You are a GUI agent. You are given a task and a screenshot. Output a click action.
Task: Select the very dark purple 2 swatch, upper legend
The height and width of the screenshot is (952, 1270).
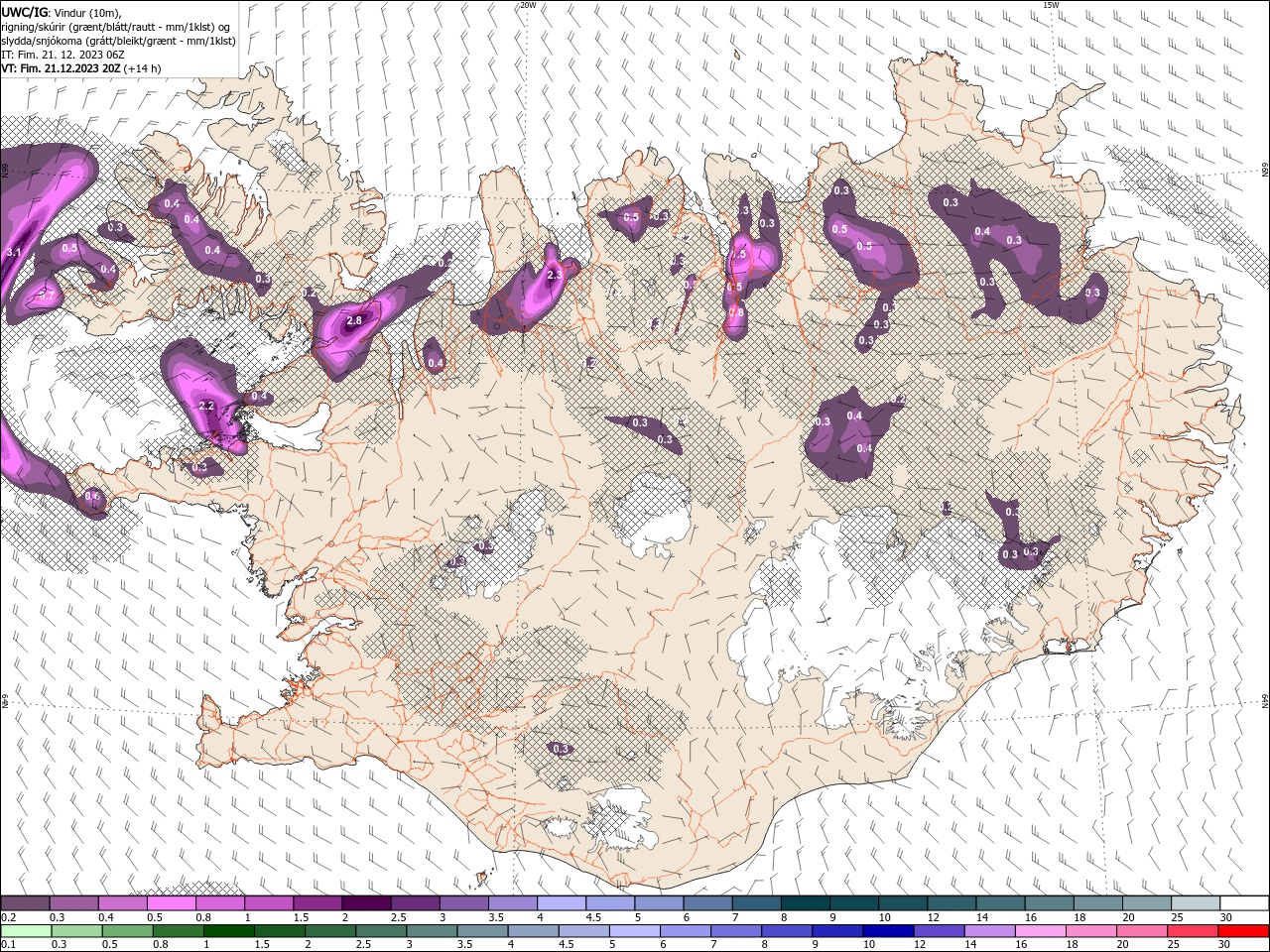click(365, 903)
